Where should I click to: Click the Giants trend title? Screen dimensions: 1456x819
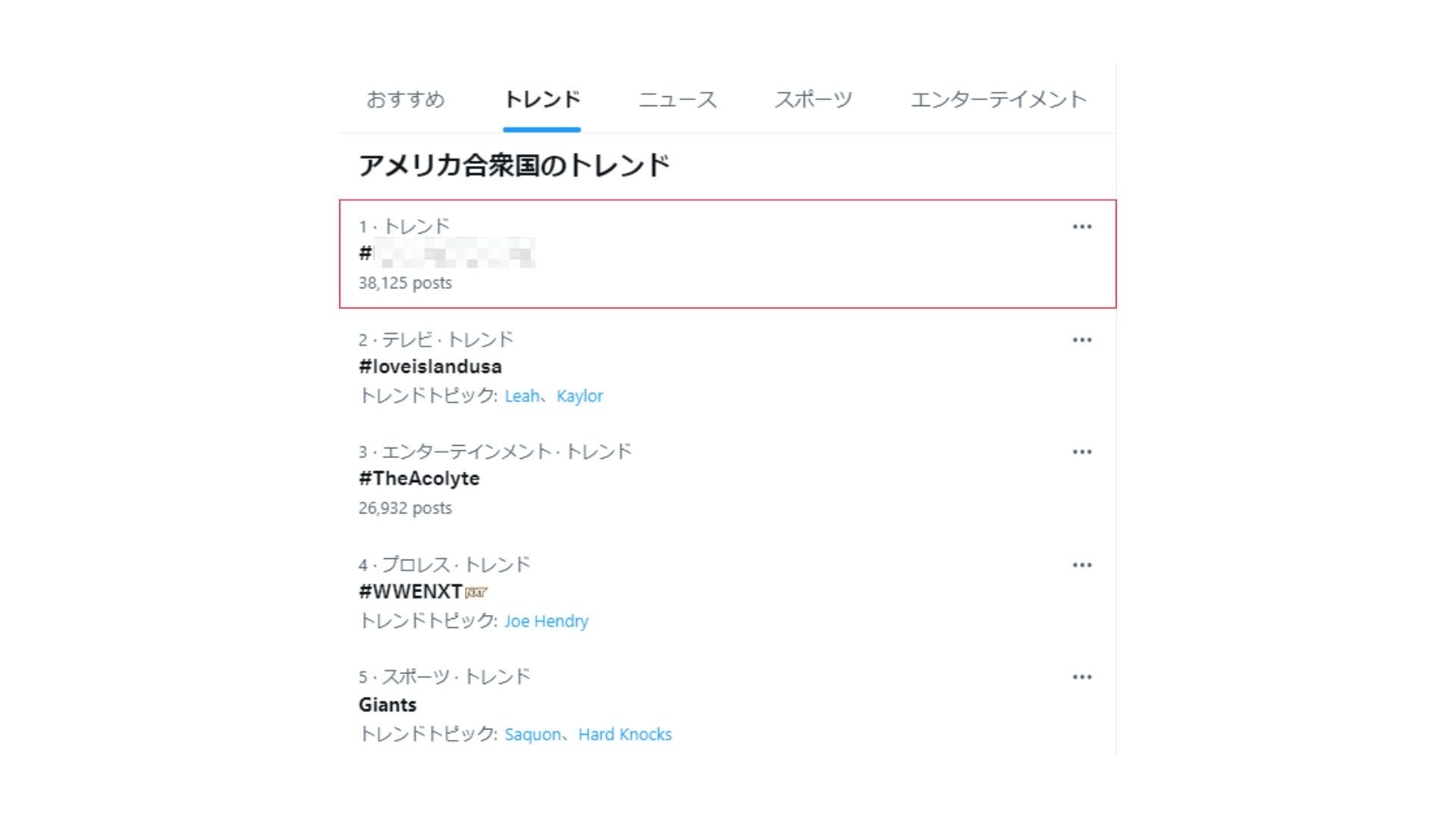tap(388, 704)
